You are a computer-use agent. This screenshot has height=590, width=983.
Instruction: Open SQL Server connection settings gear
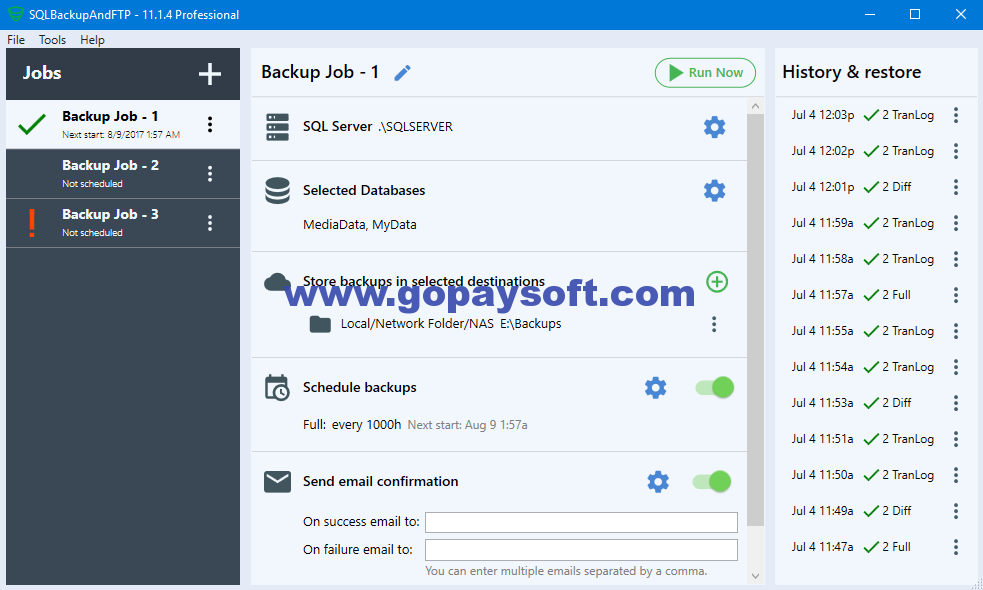click(714, 127)
